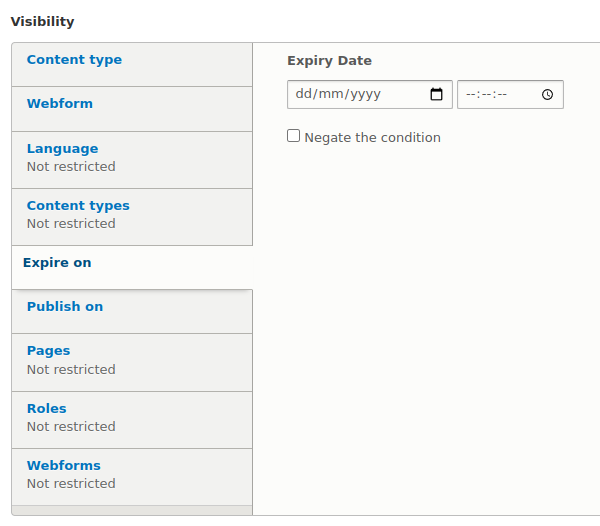Select the Expire on tab

(57, 263)
